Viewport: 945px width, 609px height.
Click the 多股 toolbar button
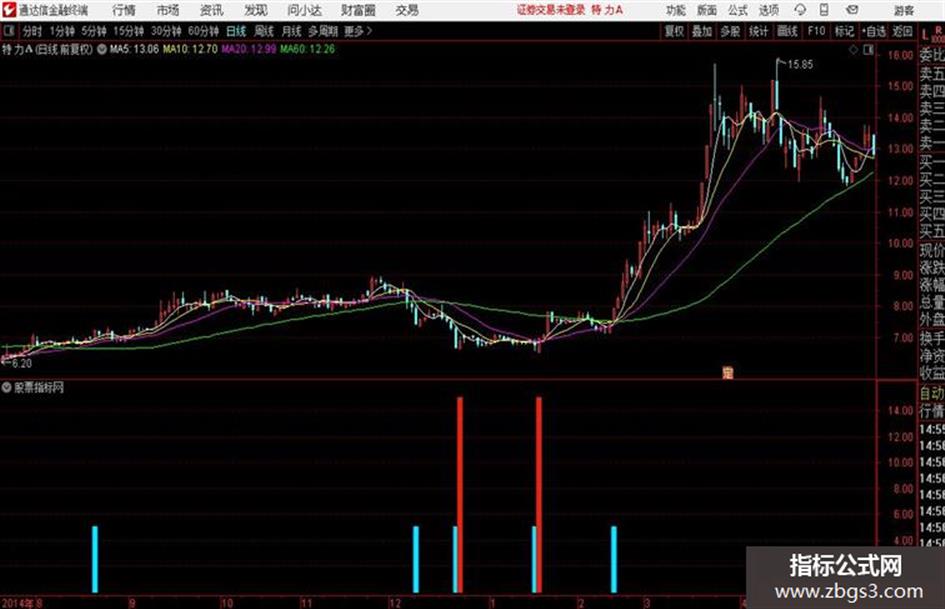(x=730, y=31)
